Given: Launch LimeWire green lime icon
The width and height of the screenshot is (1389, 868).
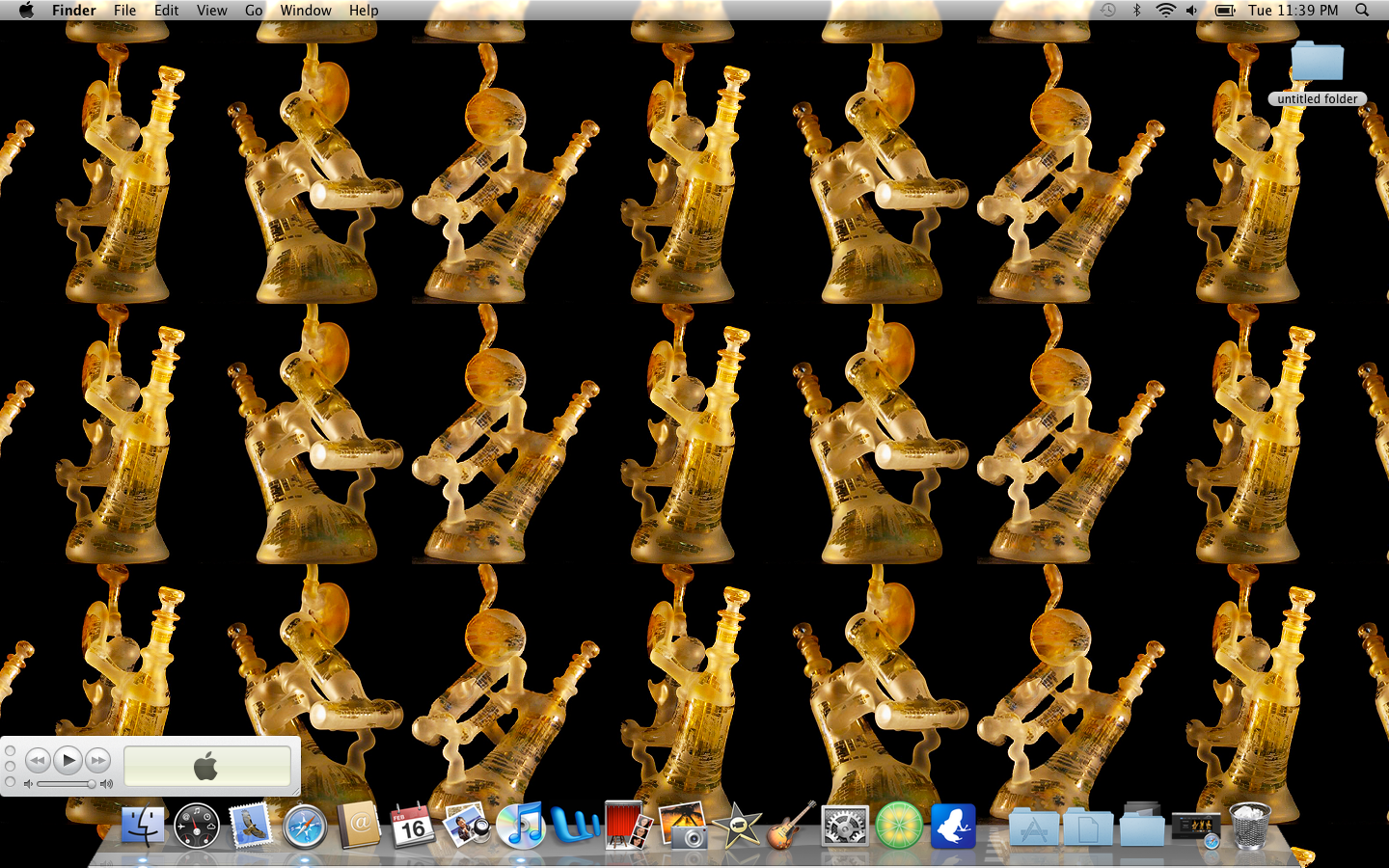Looking at the screenshot, I should coord(899,827).
